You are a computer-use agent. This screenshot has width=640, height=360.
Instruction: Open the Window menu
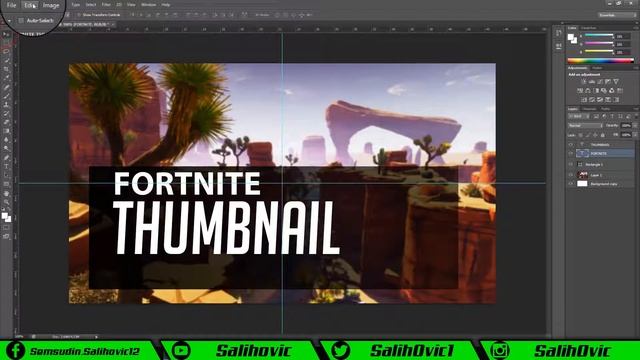coord(149,5)
